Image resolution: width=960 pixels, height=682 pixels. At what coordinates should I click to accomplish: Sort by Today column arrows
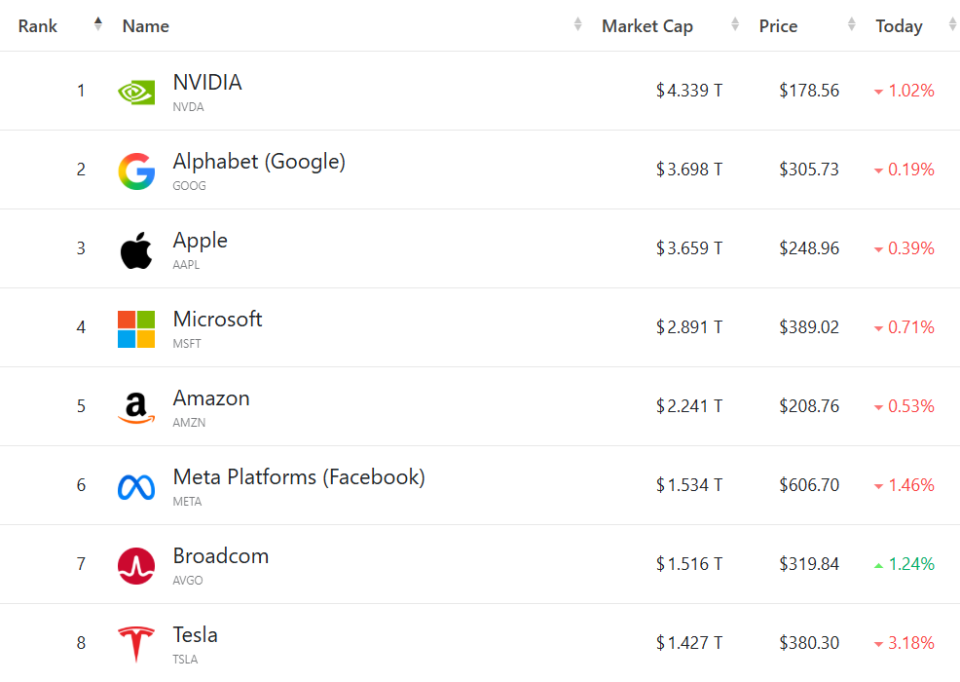click(x=952, y=25)
